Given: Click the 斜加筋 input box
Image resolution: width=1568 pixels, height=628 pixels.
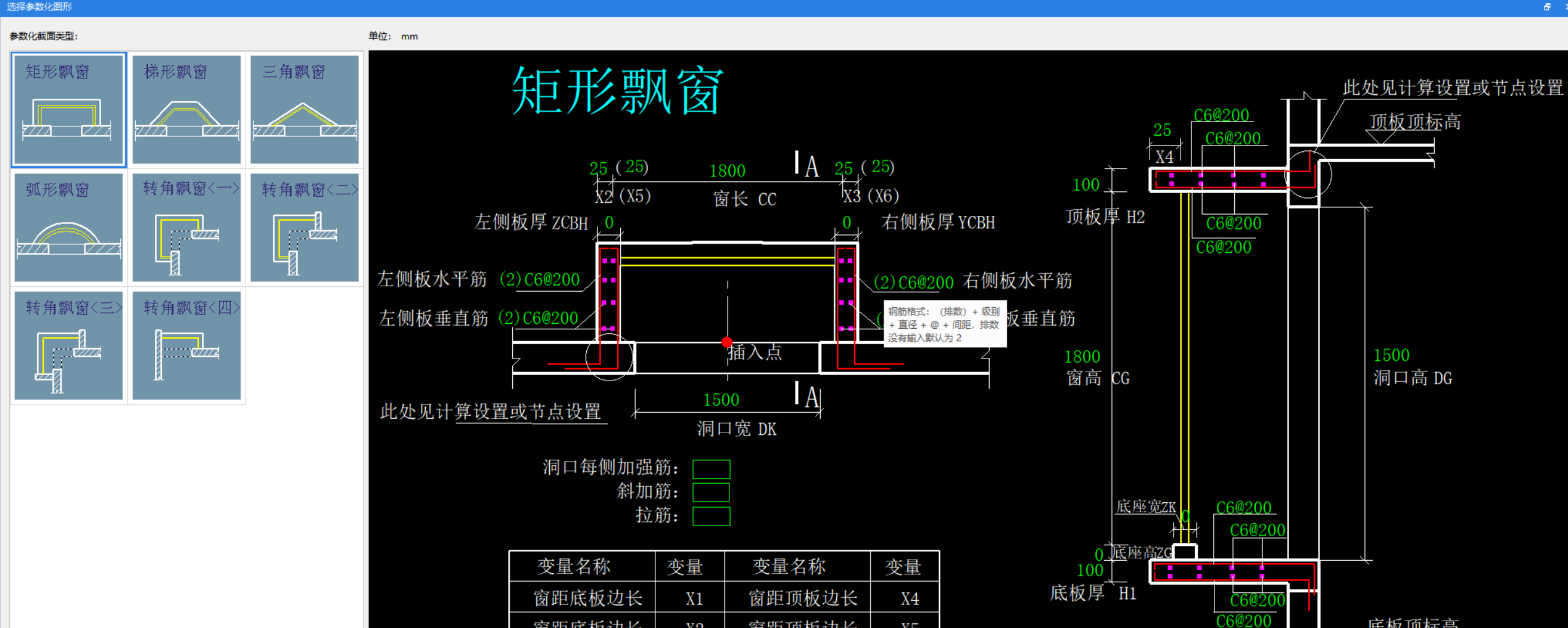Looking at the screenshot, I should pyautogui.click(x=711, y=492).
